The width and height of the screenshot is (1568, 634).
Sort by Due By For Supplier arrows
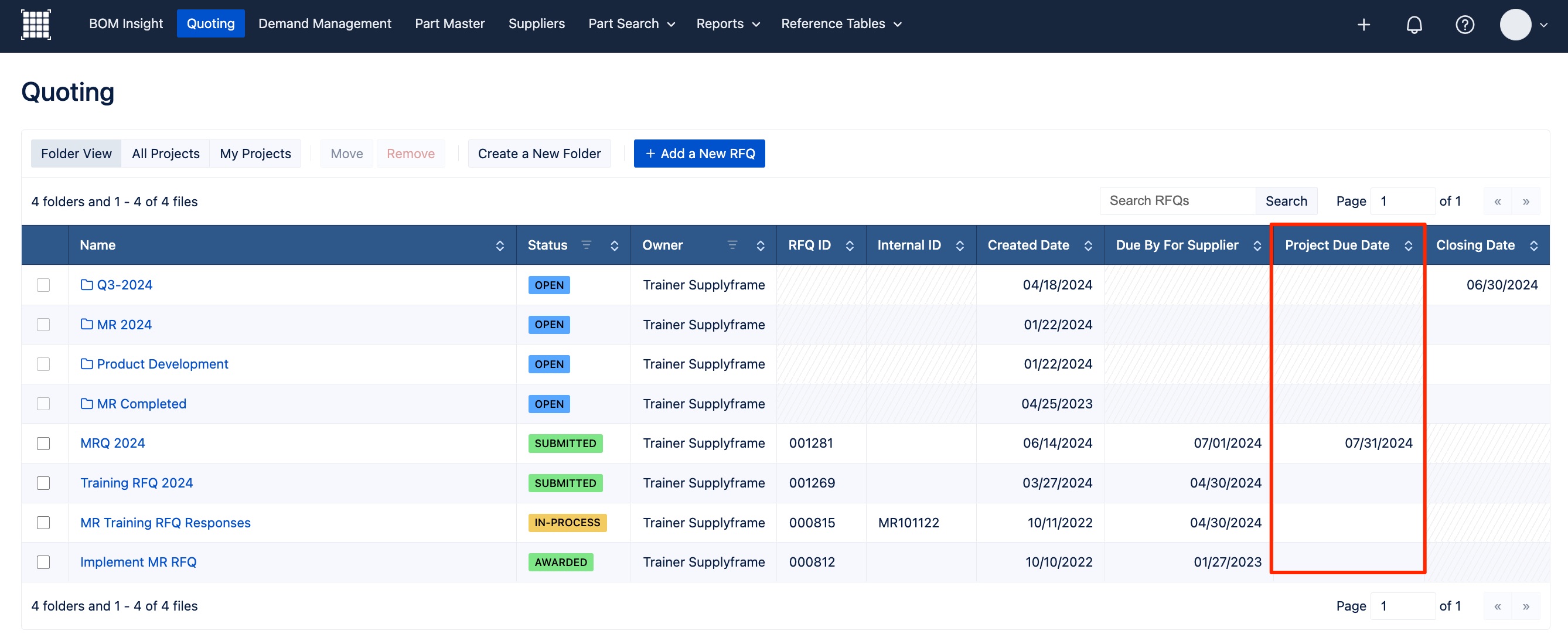click(1257, 245)
